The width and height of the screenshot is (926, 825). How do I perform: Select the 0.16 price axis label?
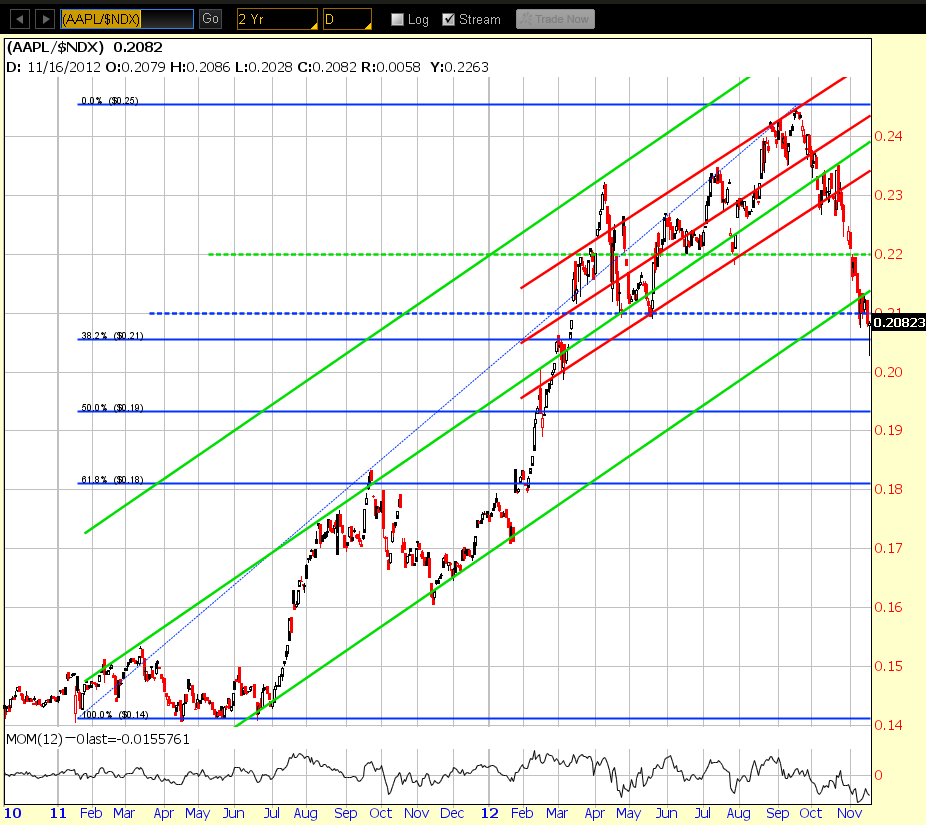(888, 607)
